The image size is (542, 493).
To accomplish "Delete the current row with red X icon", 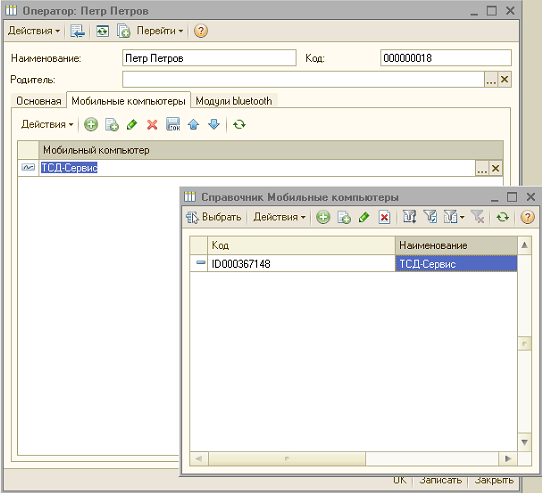I will click(x=152, y=124).
